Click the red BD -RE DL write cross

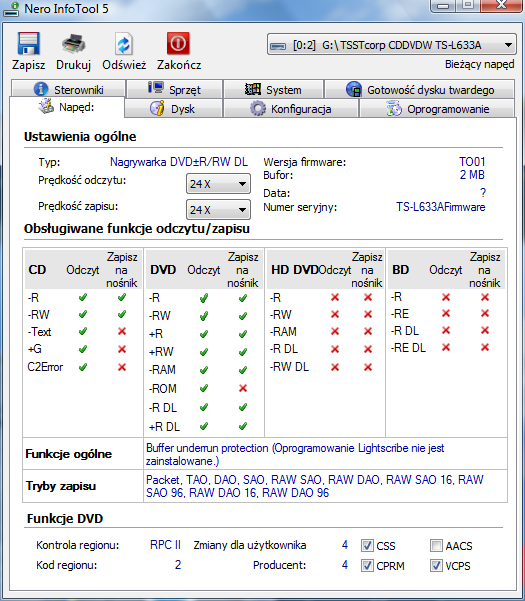[485, 347]
